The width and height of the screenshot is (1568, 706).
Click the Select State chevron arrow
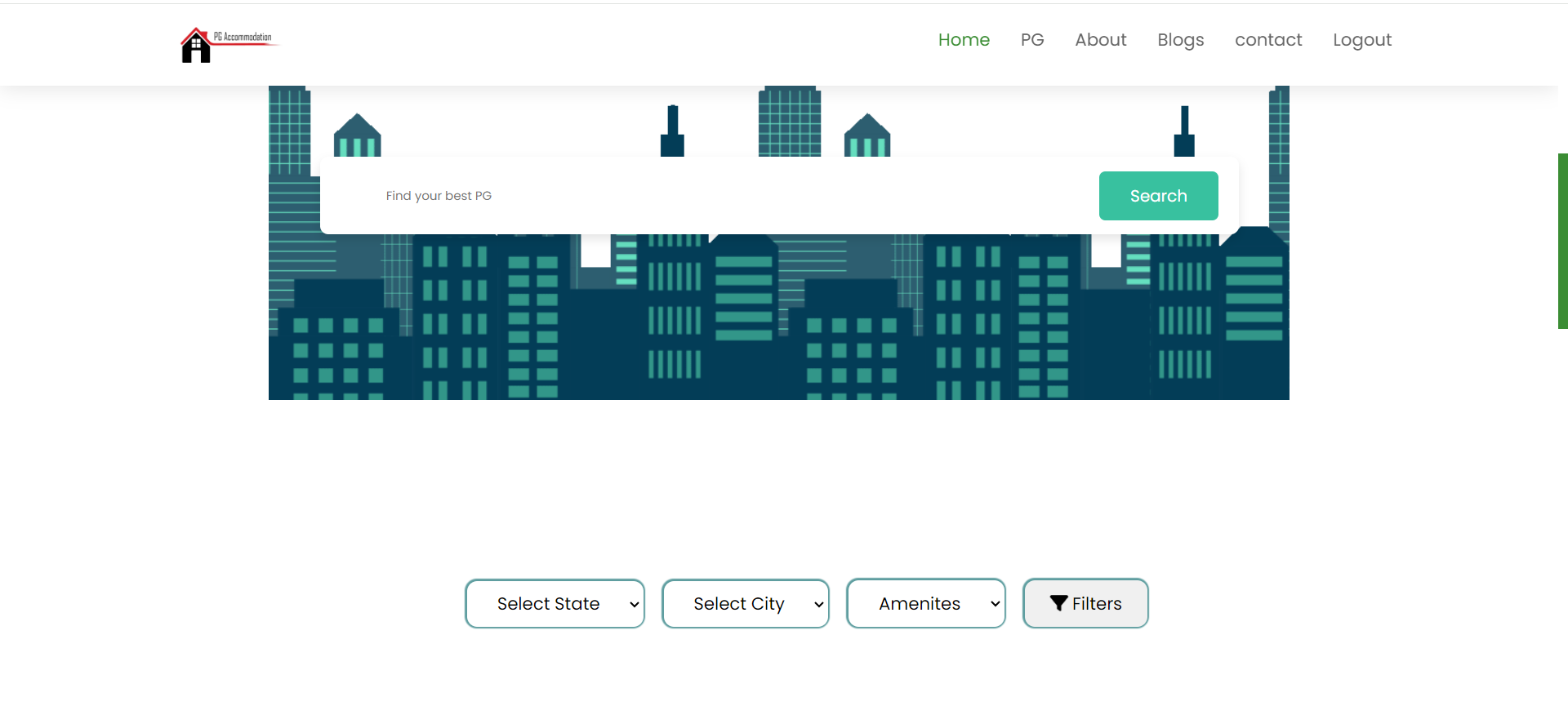tap(634, 605)
